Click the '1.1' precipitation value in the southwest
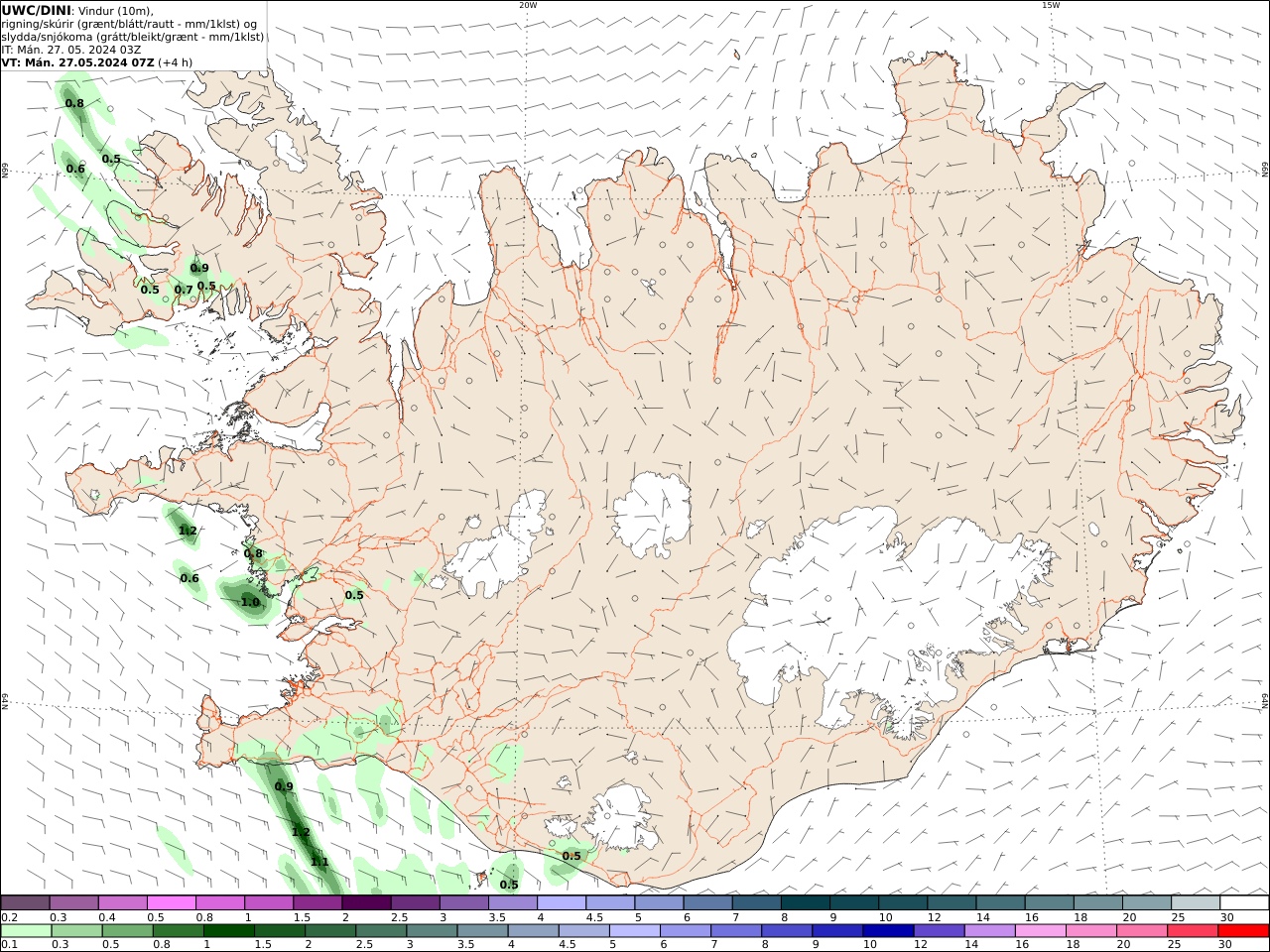1270x952 pixels. coord(319,862)
